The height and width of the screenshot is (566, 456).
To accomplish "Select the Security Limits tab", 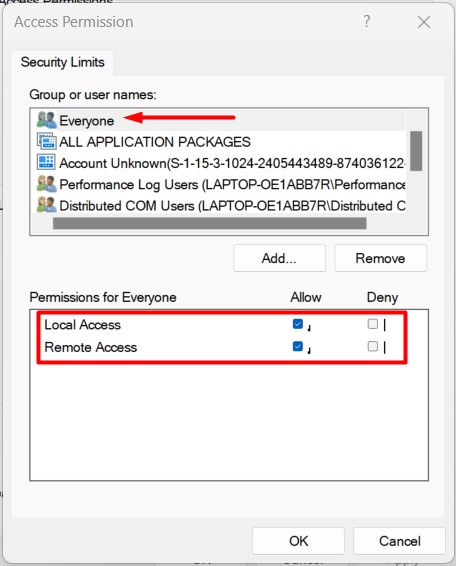I will [62, 62].
